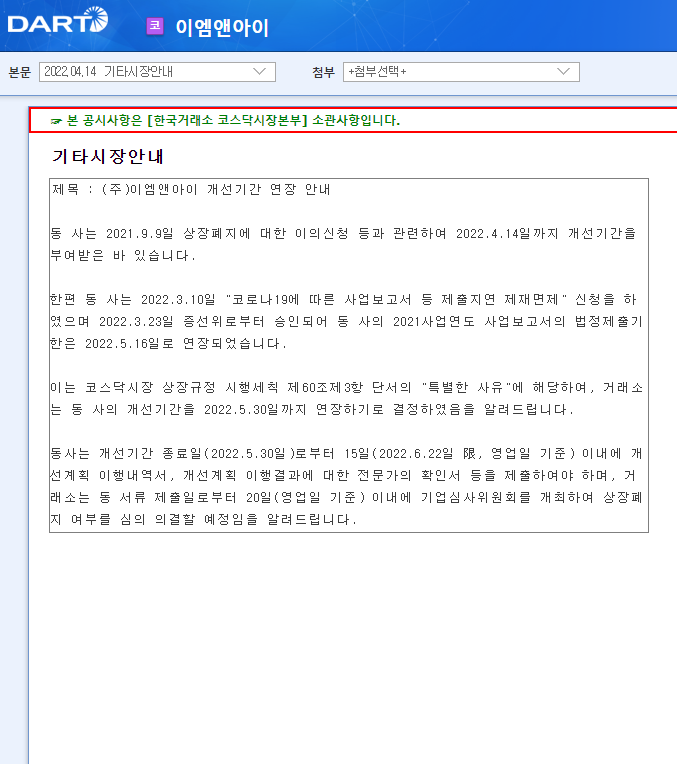Click the line stating 2022.5.30일까지 연장하기로 결정
The height and width of the screenshot is (764, 677).
312,409
